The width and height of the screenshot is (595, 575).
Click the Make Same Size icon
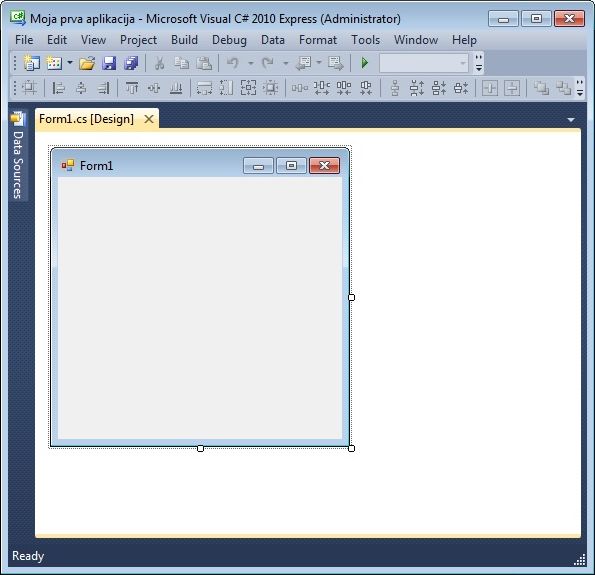(x=249, y=88)
